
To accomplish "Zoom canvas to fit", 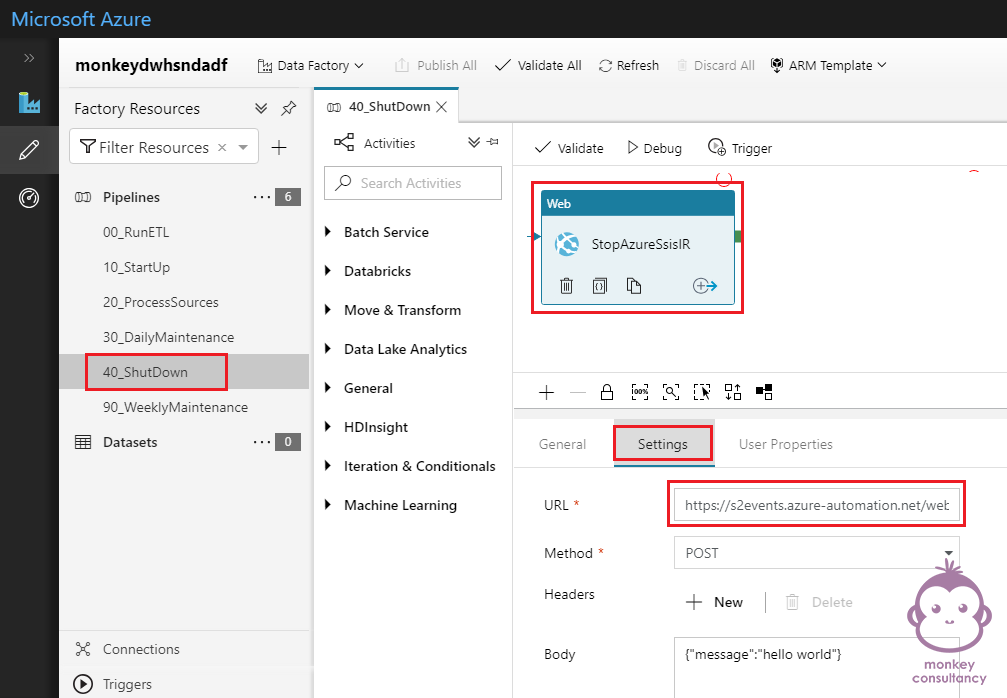I will 671,392.
